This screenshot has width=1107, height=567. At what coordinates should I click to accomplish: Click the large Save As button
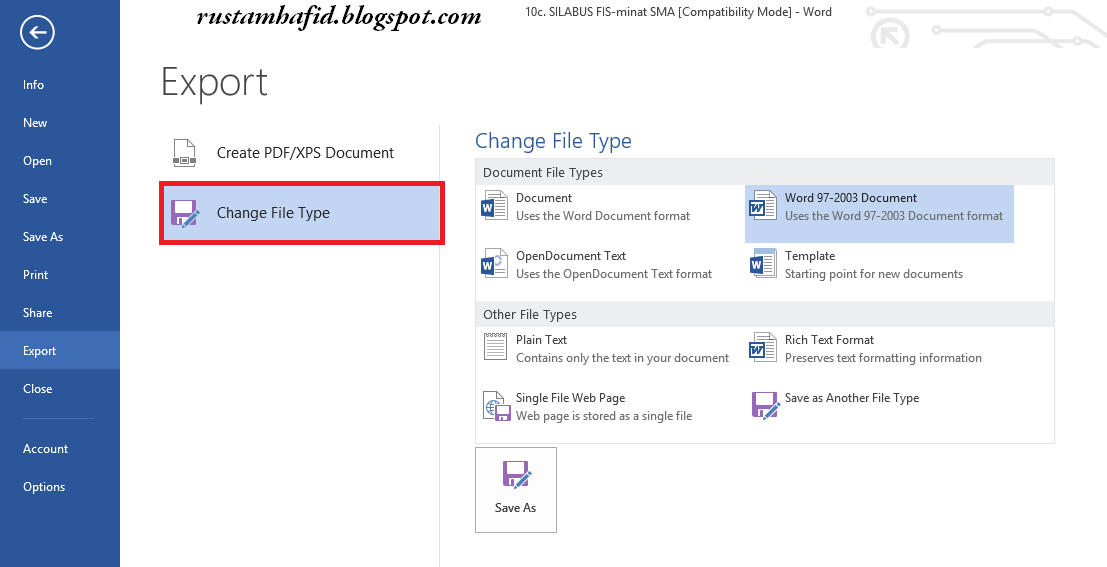click(x=516, y=489)
